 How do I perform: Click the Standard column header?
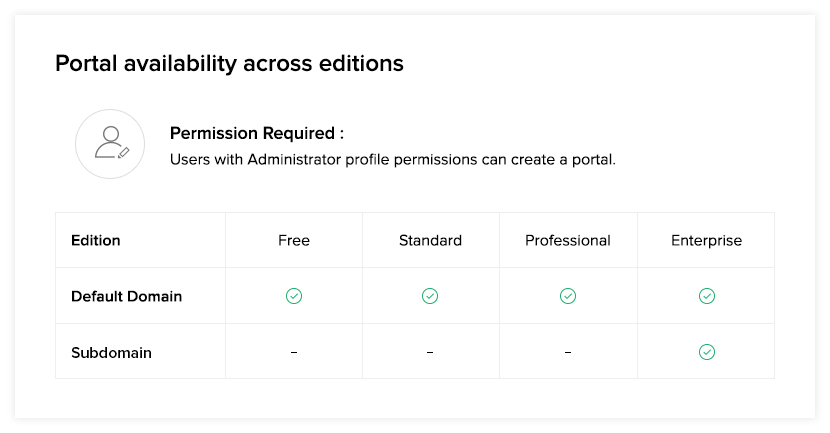pos(430,240)
